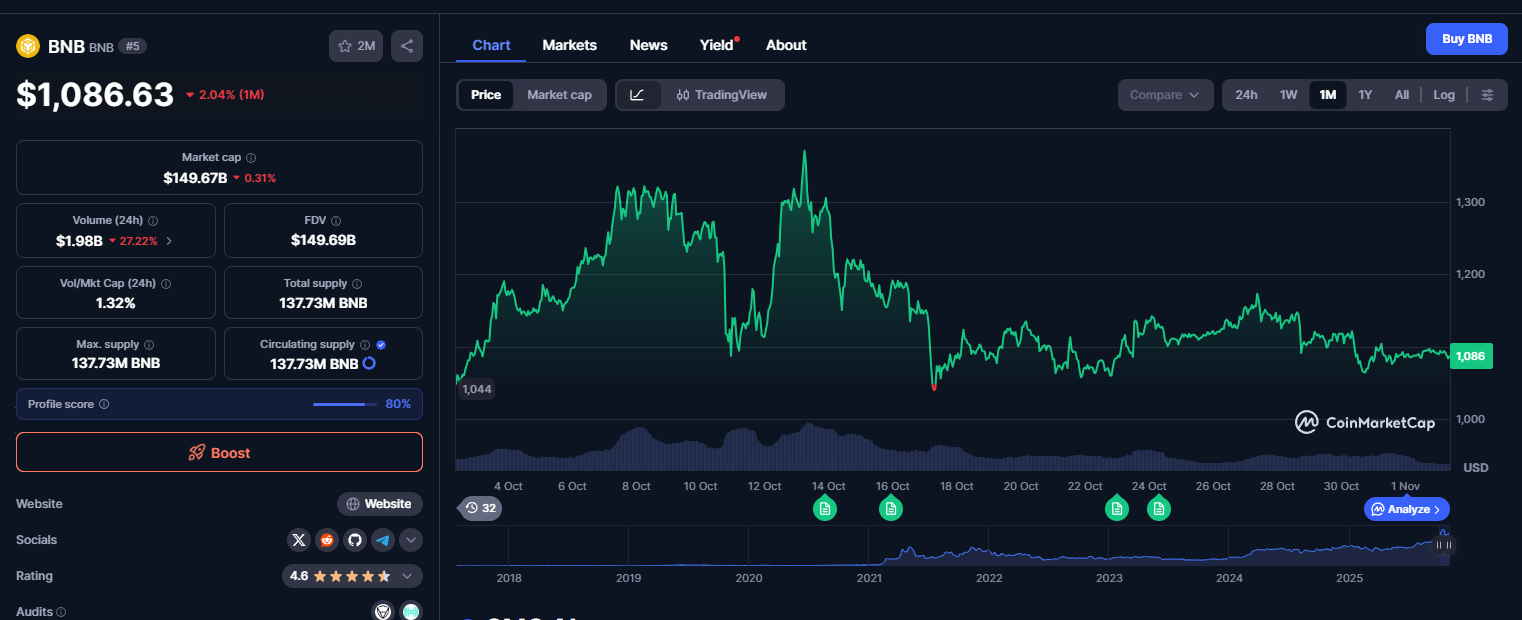Viewport: 1522px width, 620px height.
Task: Add BNB to watchlist with star button
Action: [356, 46]
